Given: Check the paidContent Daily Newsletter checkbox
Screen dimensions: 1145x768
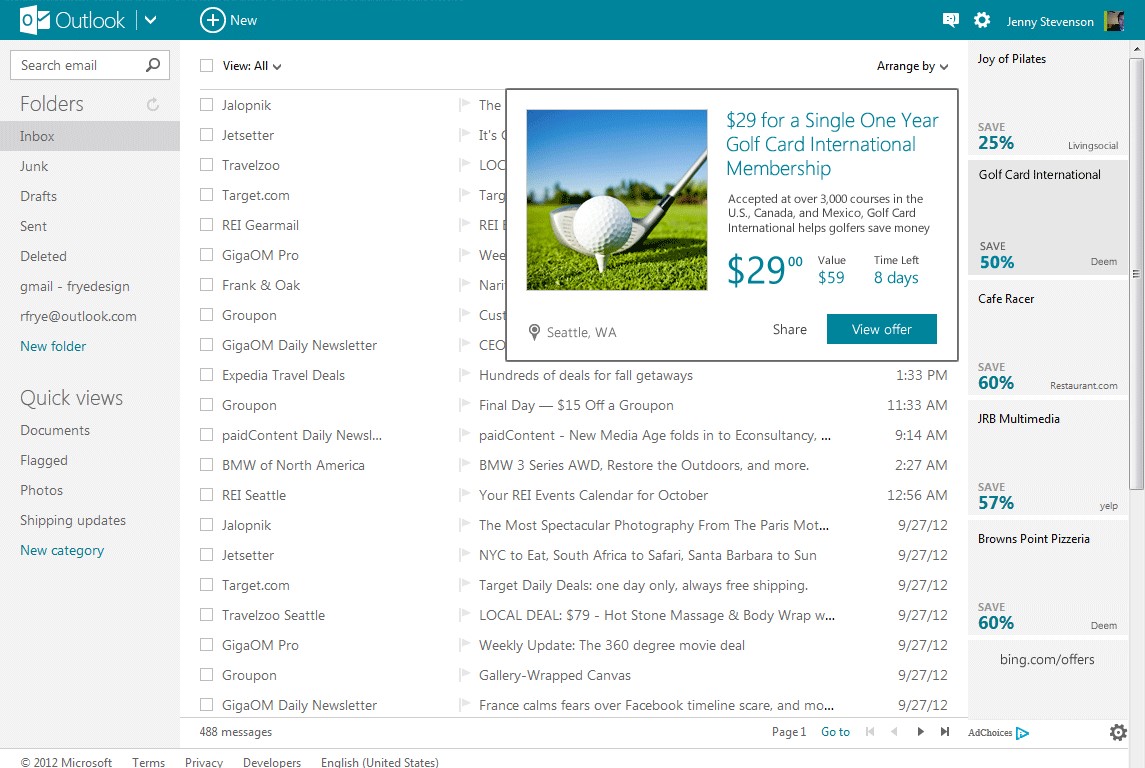Looking at the screenshot, I should pyautogui.click(x=207, y=434).
